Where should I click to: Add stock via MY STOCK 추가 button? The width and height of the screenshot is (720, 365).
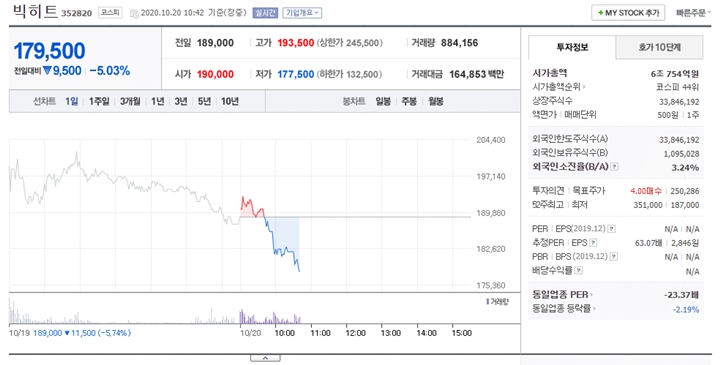click(628, 13)
